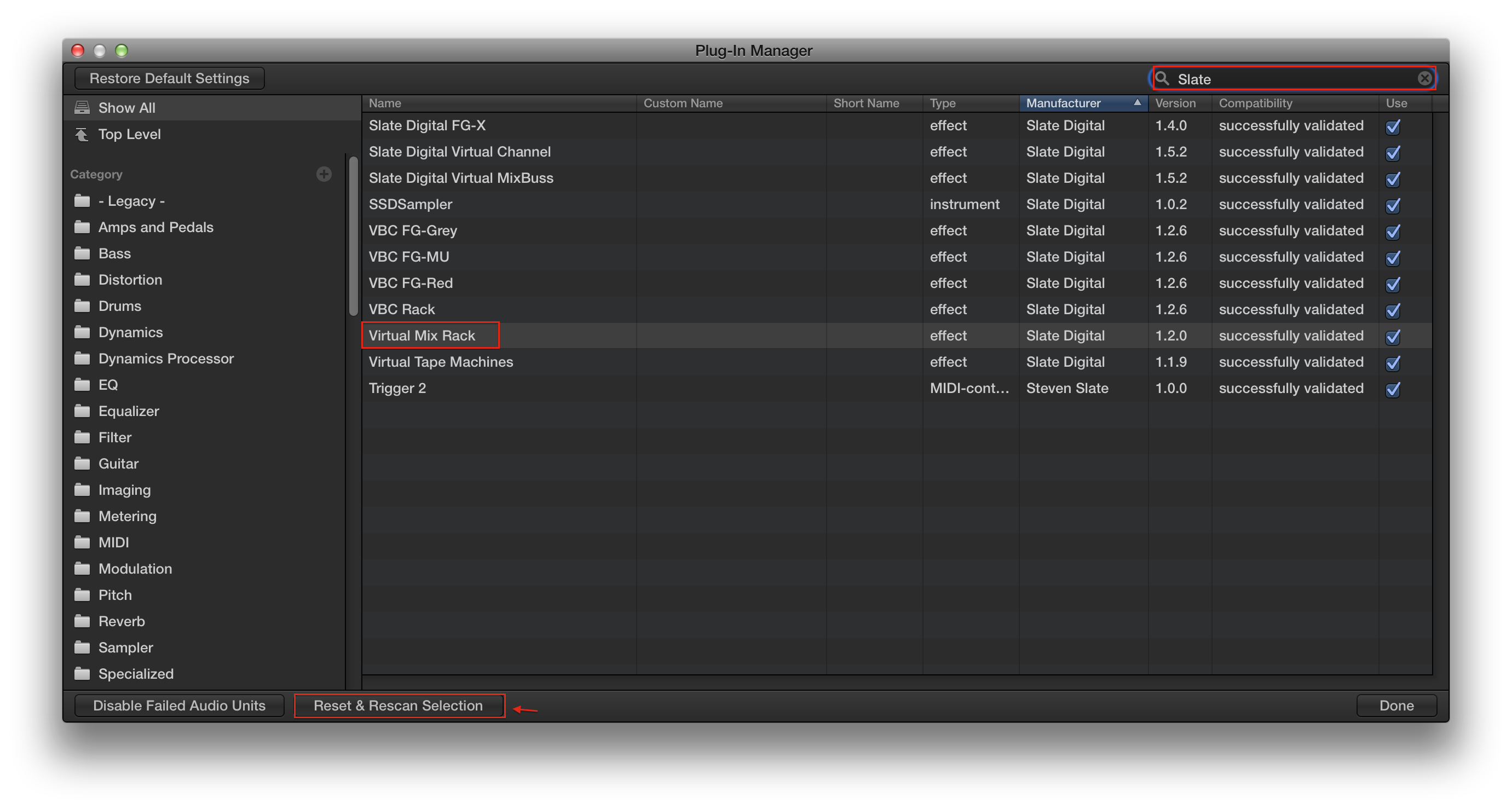Sort by Custom Name column header
Viewport: 1512px width, 809px height.
pos(731,103)
